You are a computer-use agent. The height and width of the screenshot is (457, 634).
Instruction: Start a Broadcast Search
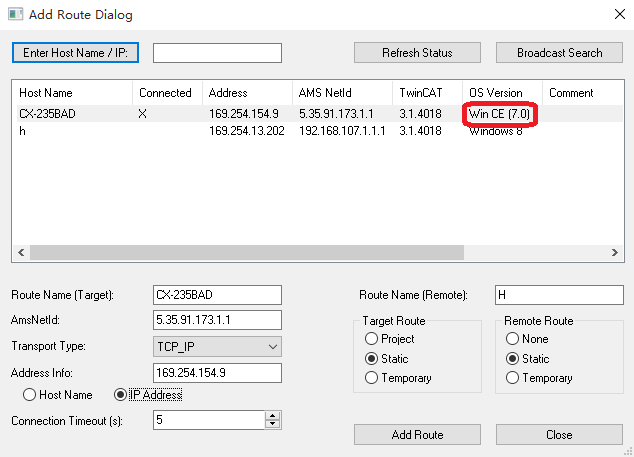click(559, 52)
